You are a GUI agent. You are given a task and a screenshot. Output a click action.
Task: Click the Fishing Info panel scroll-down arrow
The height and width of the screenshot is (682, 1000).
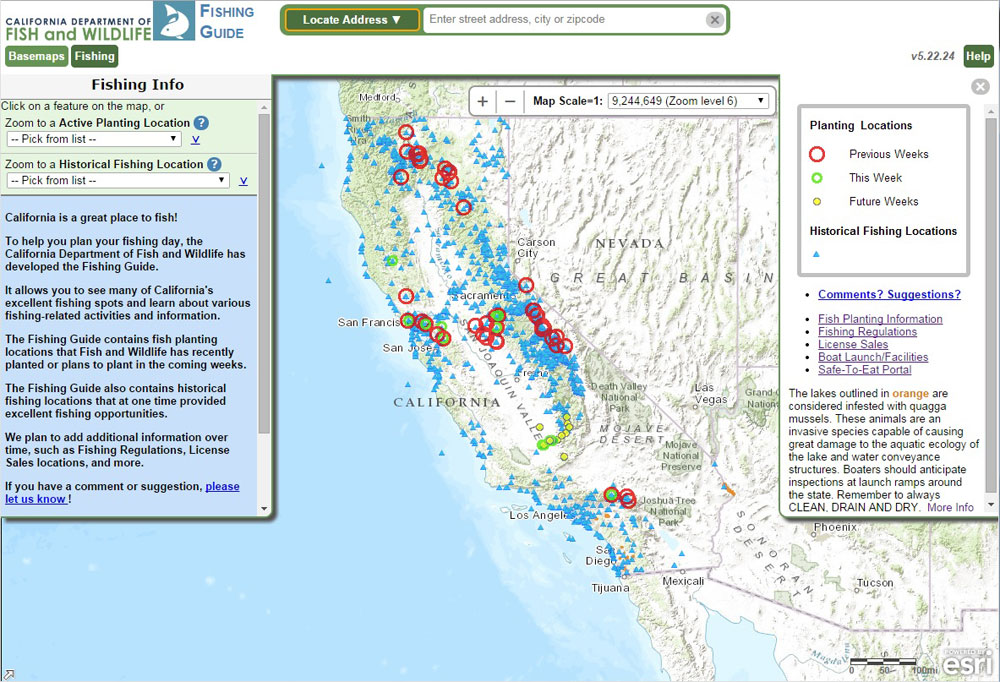pos(264,508)
